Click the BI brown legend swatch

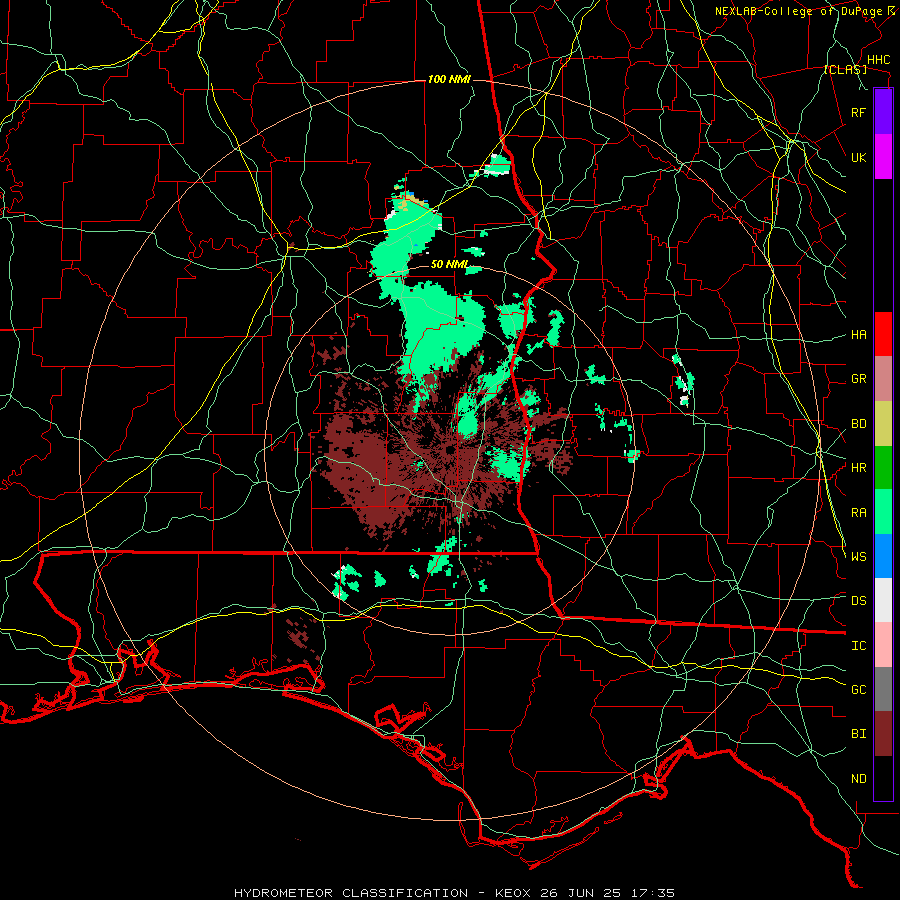[x=883, y=734]
